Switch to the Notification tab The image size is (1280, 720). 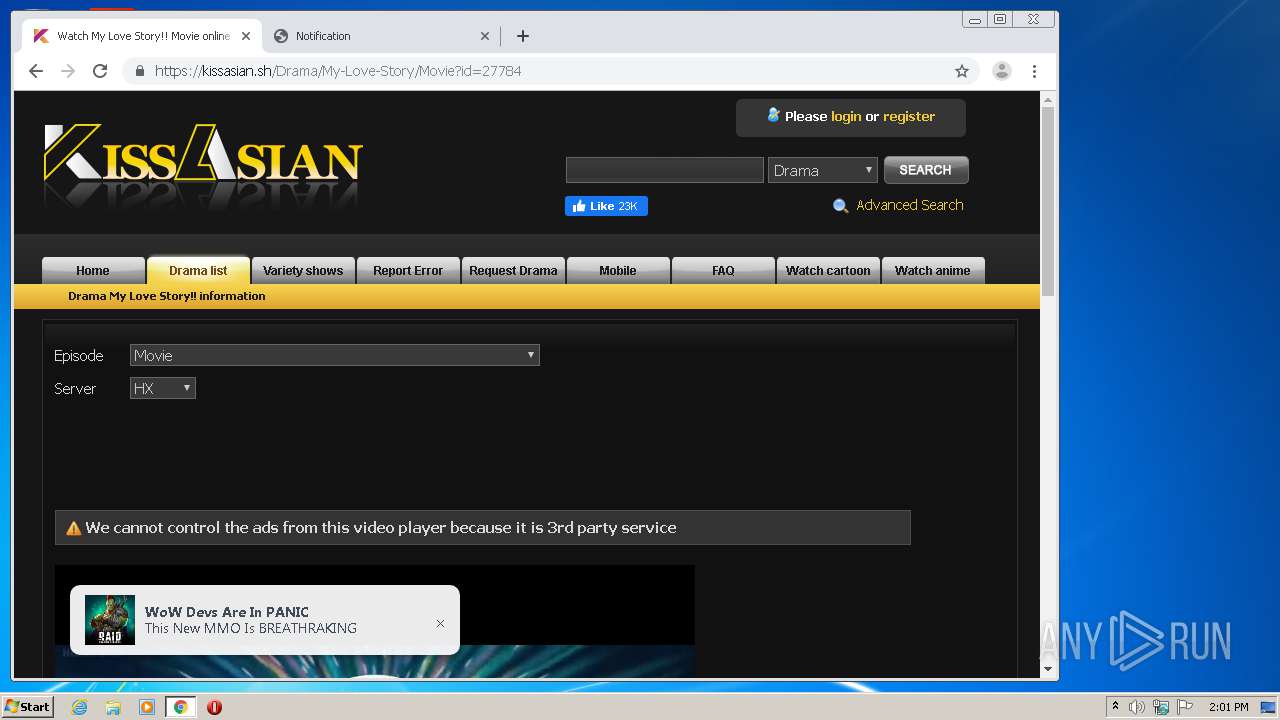pyautogui.click(x=380, y=36)
